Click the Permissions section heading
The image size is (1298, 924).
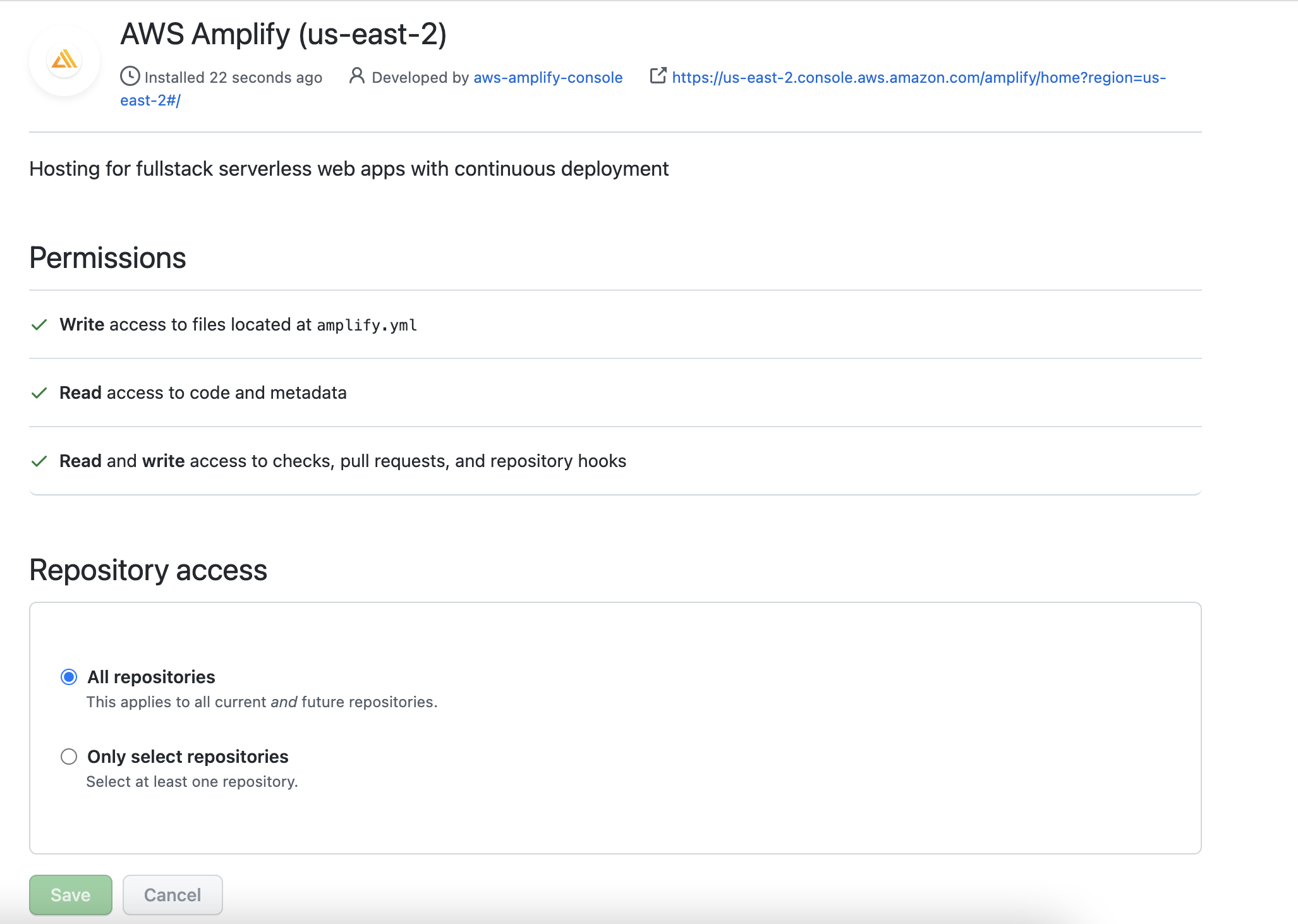click(107, 257)
